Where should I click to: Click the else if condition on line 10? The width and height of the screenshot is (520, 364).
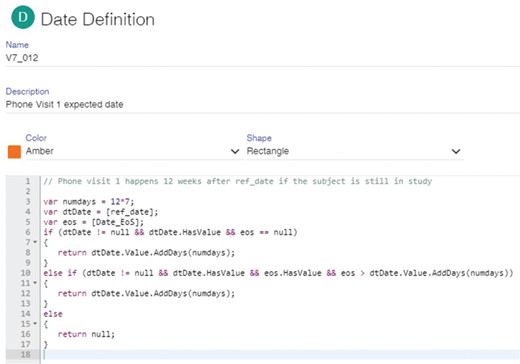[278, 273]
